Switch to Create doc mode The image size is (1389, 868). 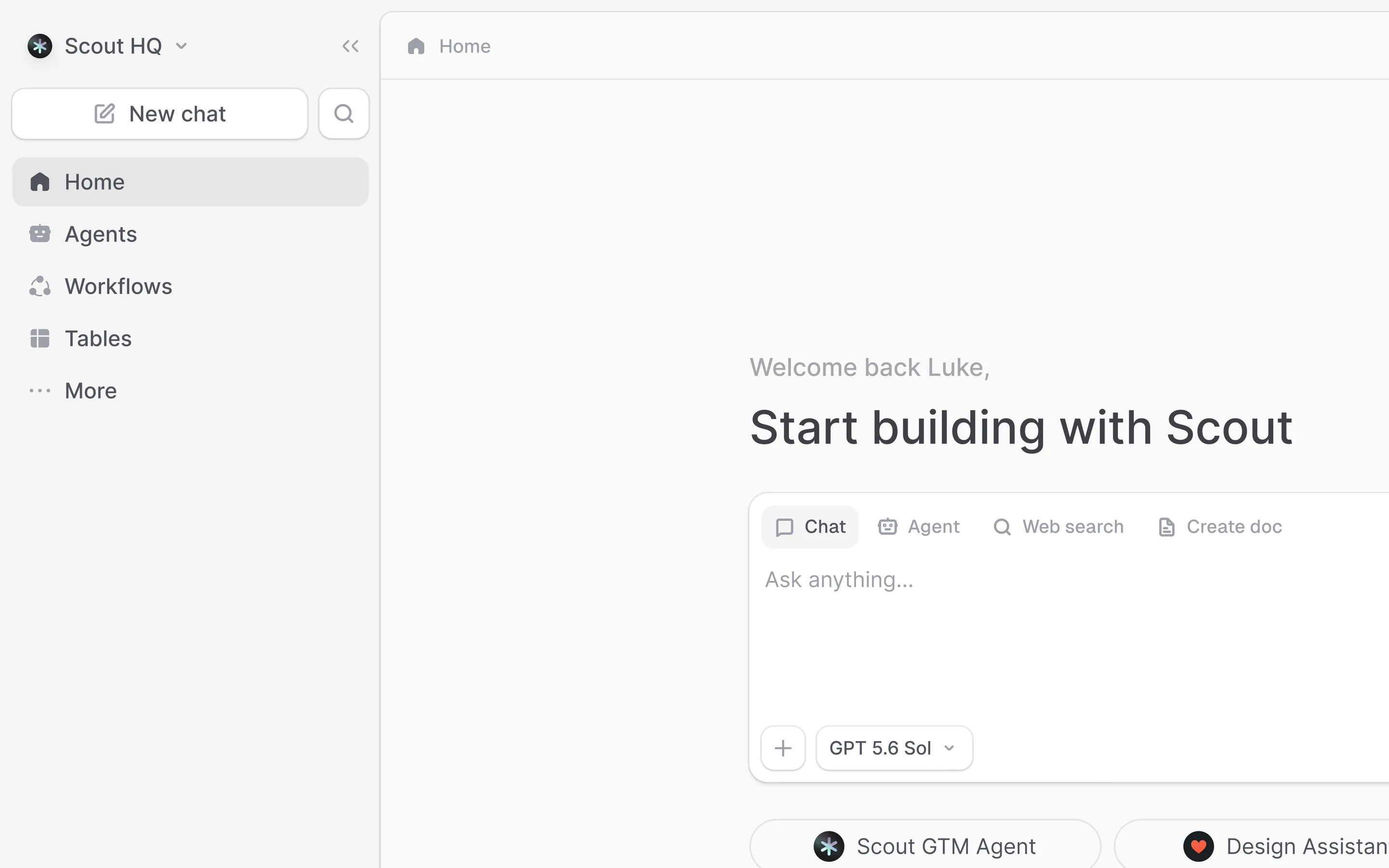[x=1220, y=527]
